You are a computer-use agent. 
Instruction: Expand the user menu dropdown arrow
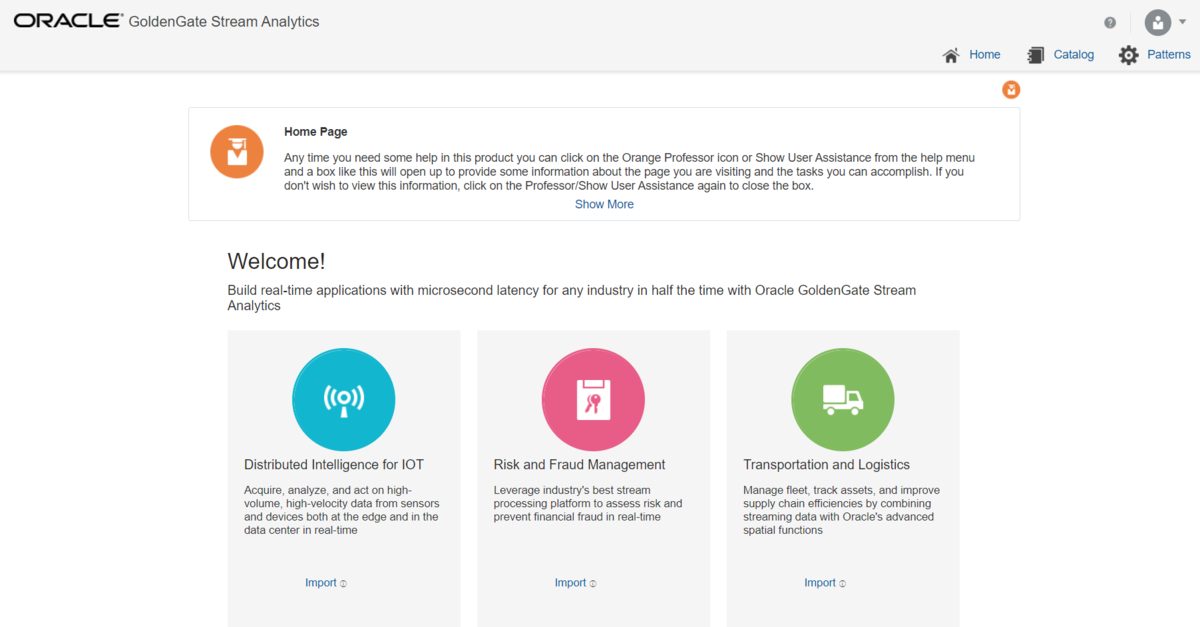pos(1183,22)
